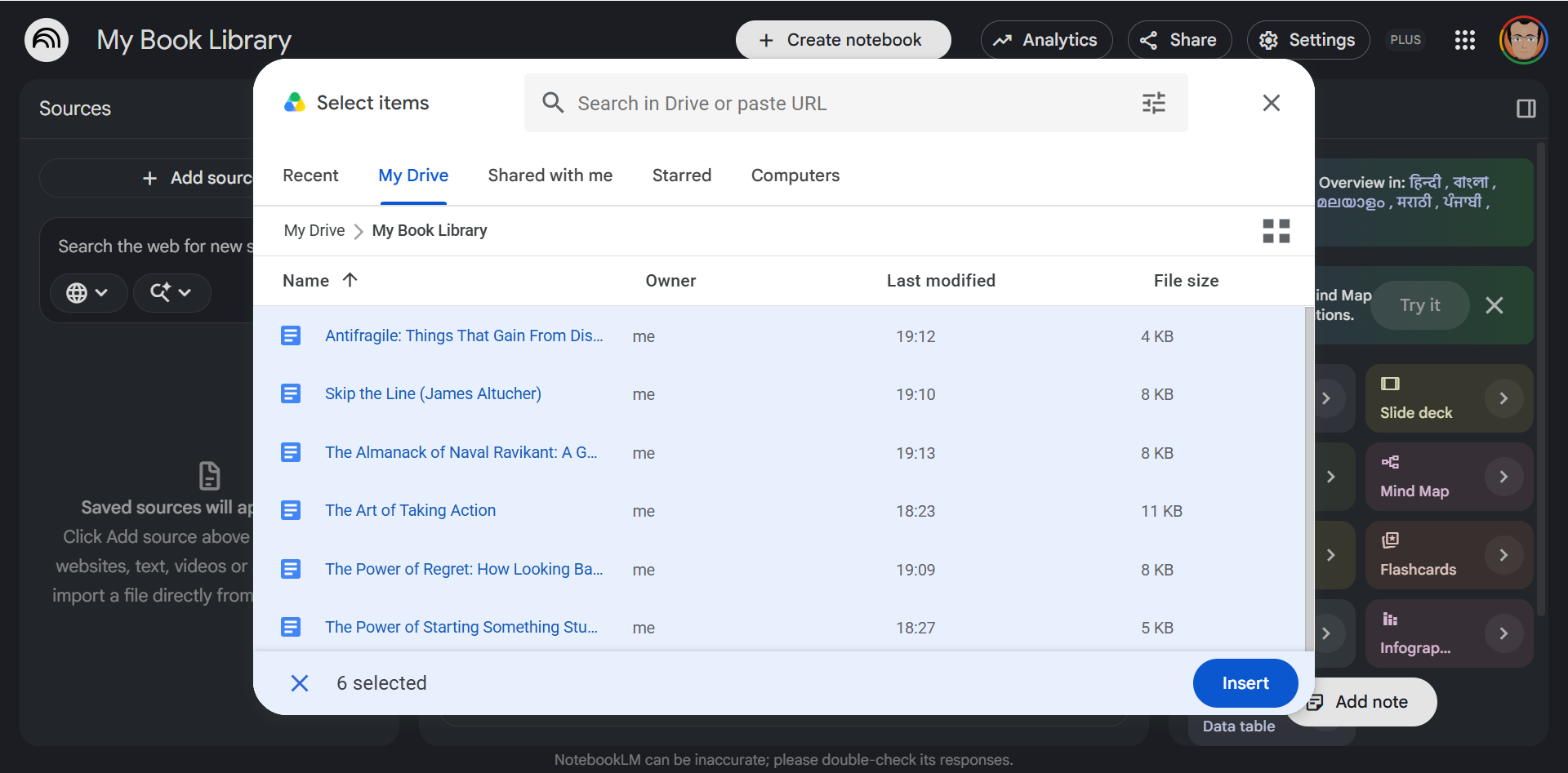
Task: Switch to the Recent tab
Action: pyautogui.click(x=310, y=175)
